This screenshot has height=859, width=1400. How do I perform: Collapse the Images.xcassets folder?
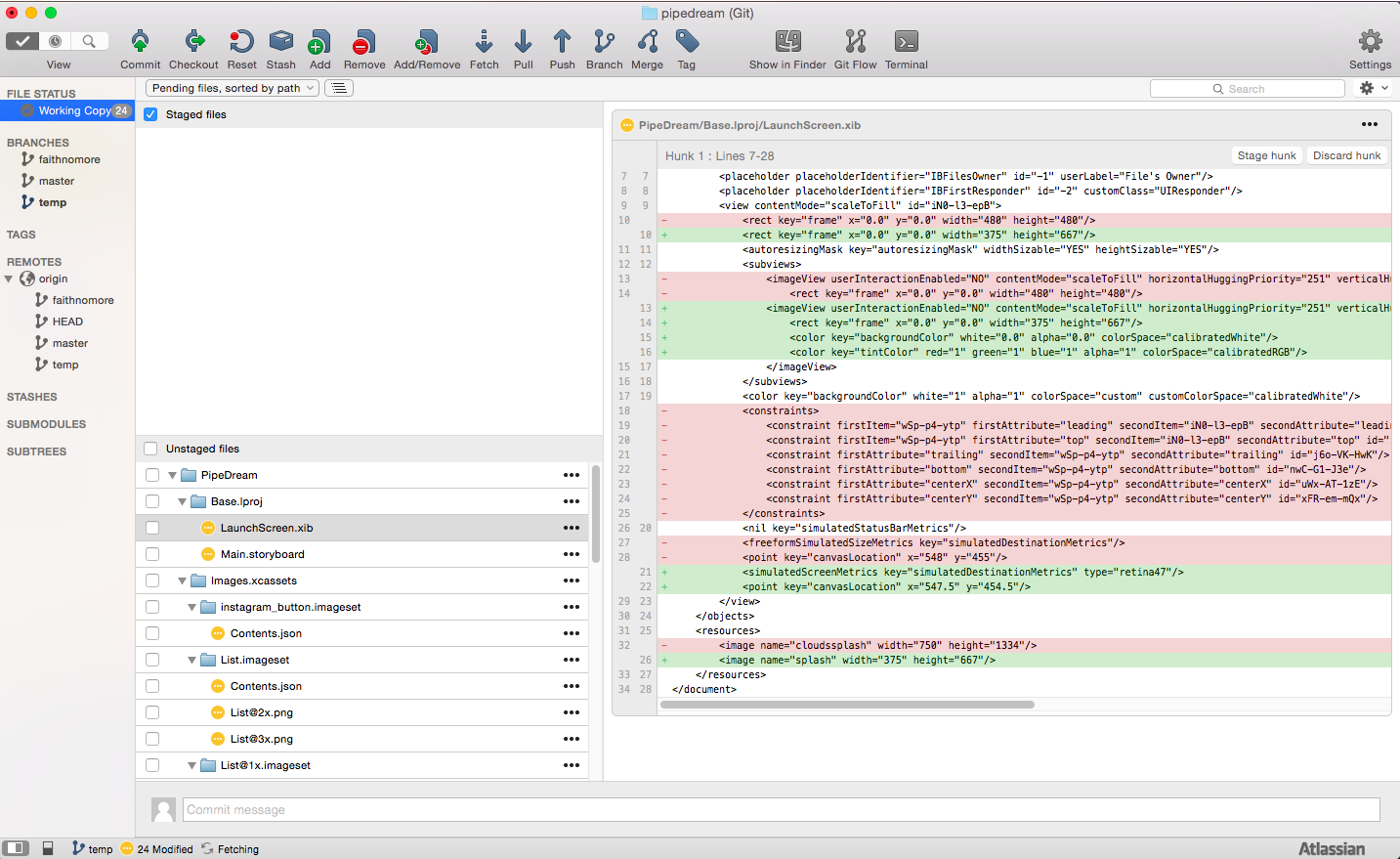tap(182, 580)
